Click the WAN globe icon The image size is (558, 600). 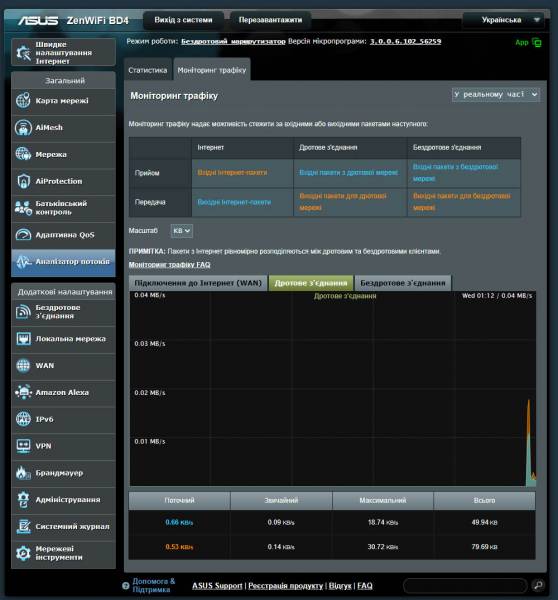[x=23, y=365]
